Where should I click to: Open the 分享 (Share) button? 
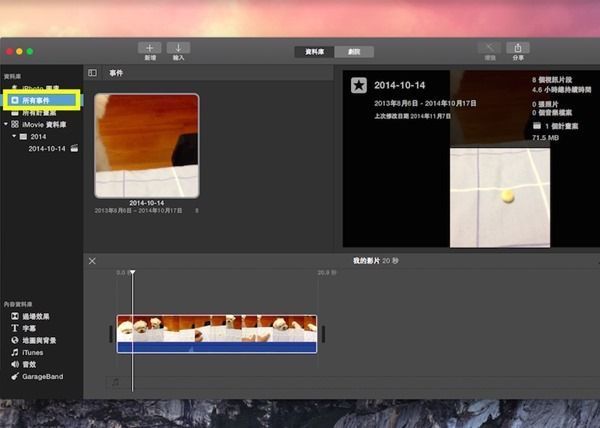pyautogui.click(x=518, y=48)
